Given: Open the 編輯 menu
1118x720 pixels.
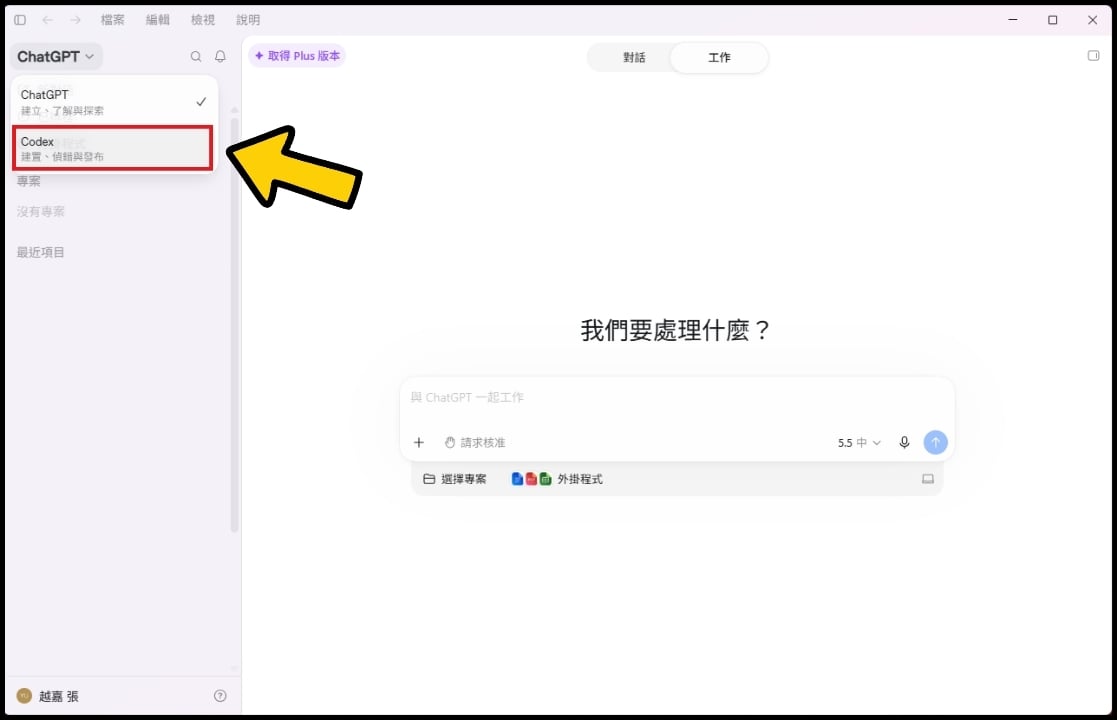Looking at the screenshot, I should (158, 20).
